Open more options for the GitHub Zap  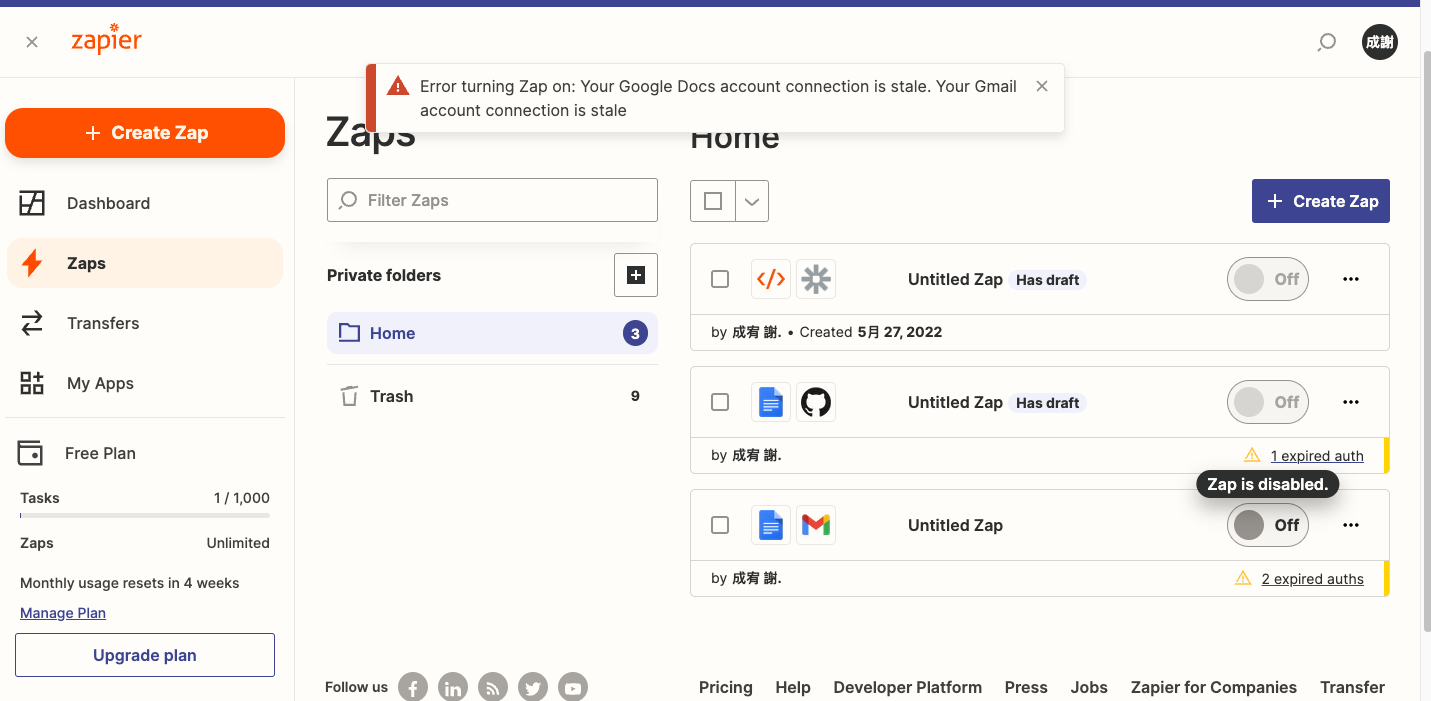pos(1351,402)
